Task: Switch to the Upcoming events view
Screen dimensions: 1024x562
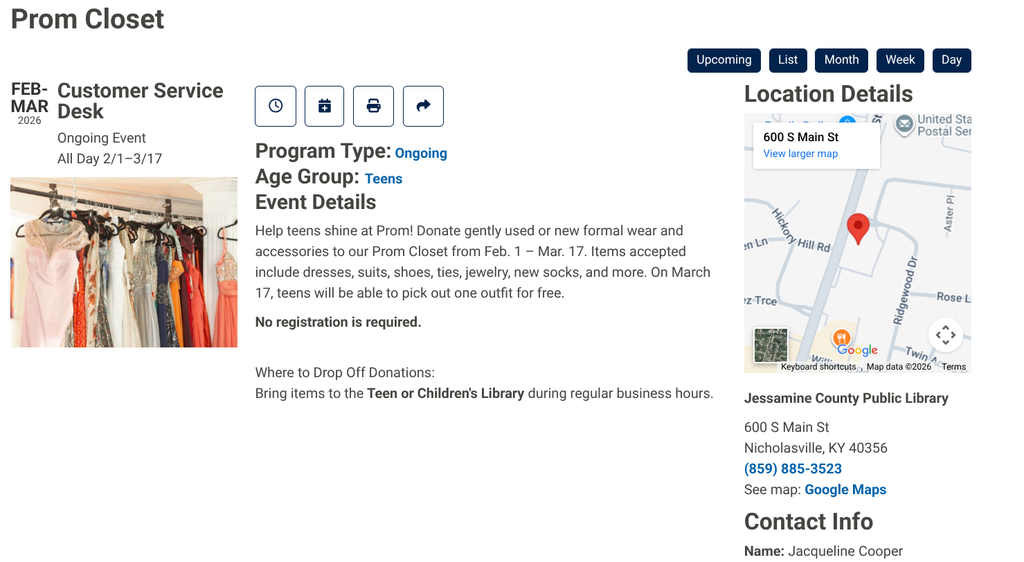Action: tap(724, 60)
